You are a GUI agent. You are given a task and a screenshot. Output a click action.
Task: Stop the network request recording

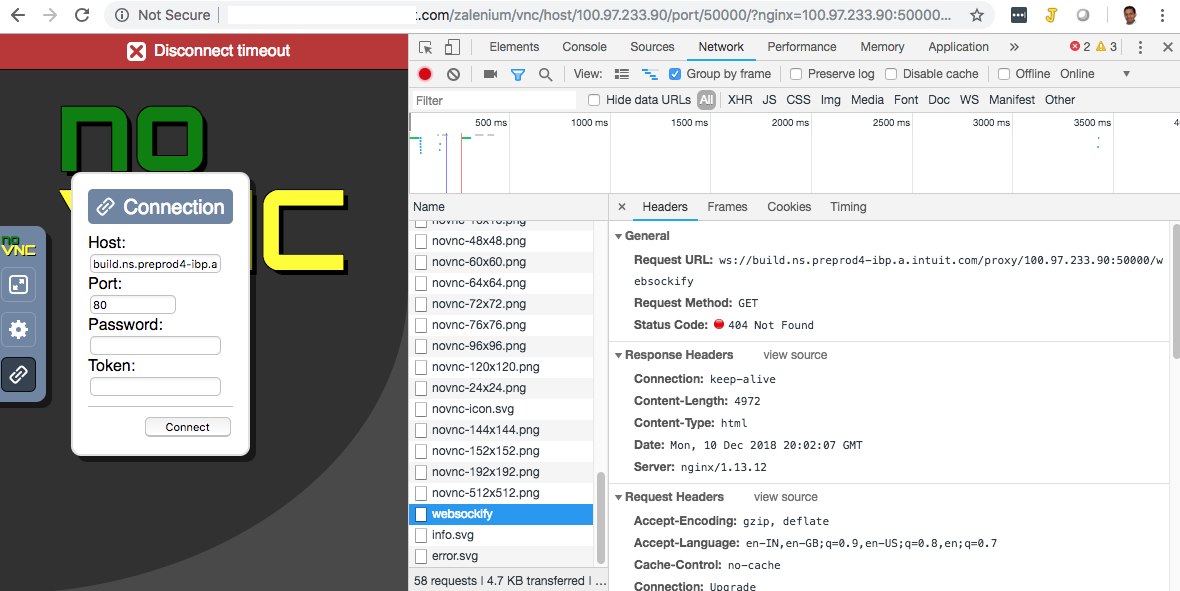(424, 73)
